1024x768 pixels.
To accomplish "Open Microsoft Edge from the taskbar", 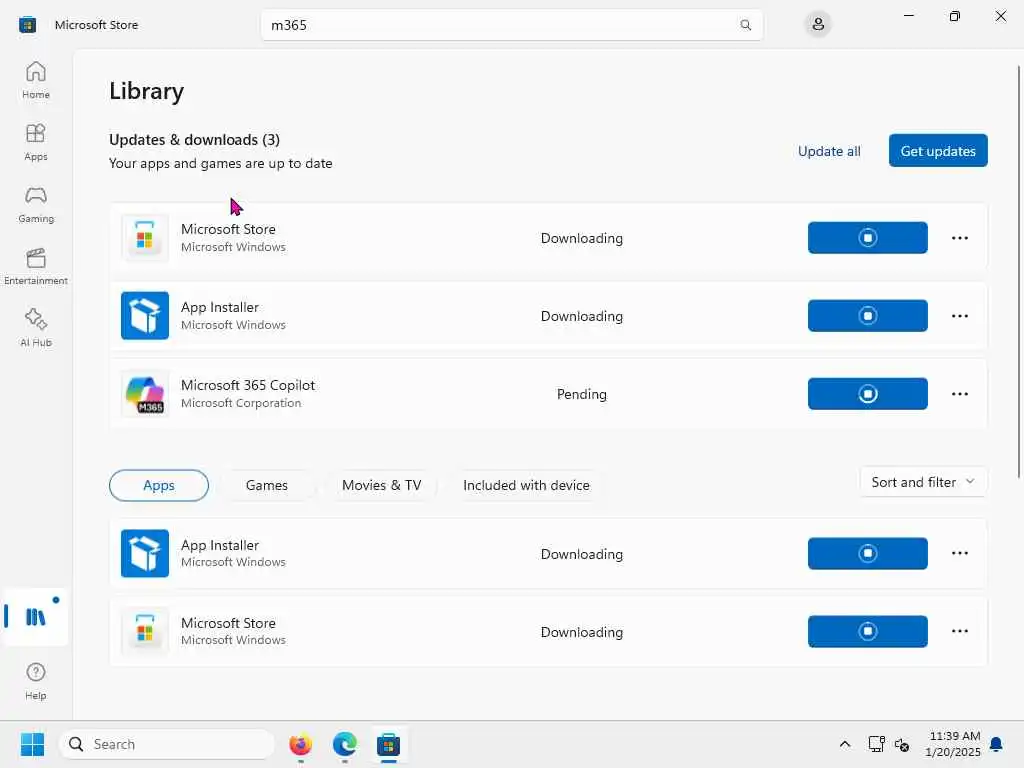I will pyautogui.click(x=344, y=744).
